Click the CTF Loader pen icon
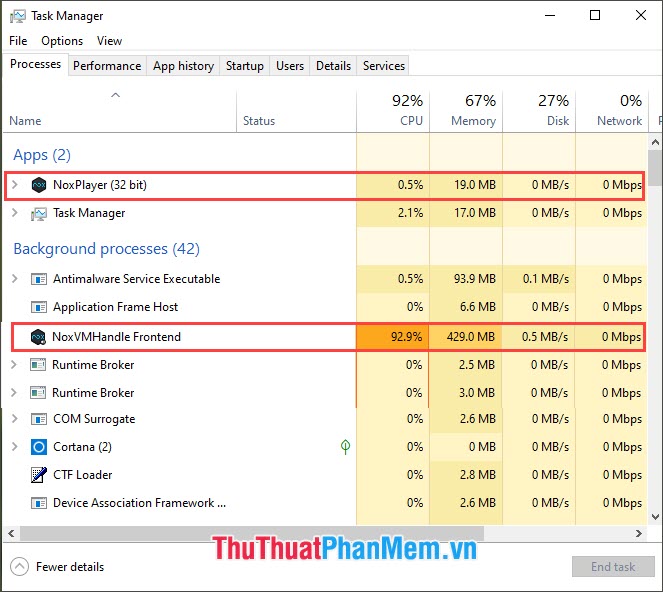 [39, 475]
